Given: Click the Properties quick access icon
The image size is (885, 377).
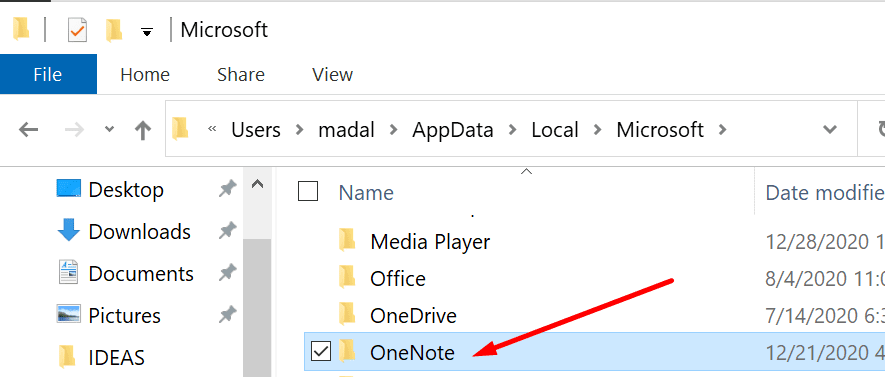Looking at the screenshot, I should [77, 29].
